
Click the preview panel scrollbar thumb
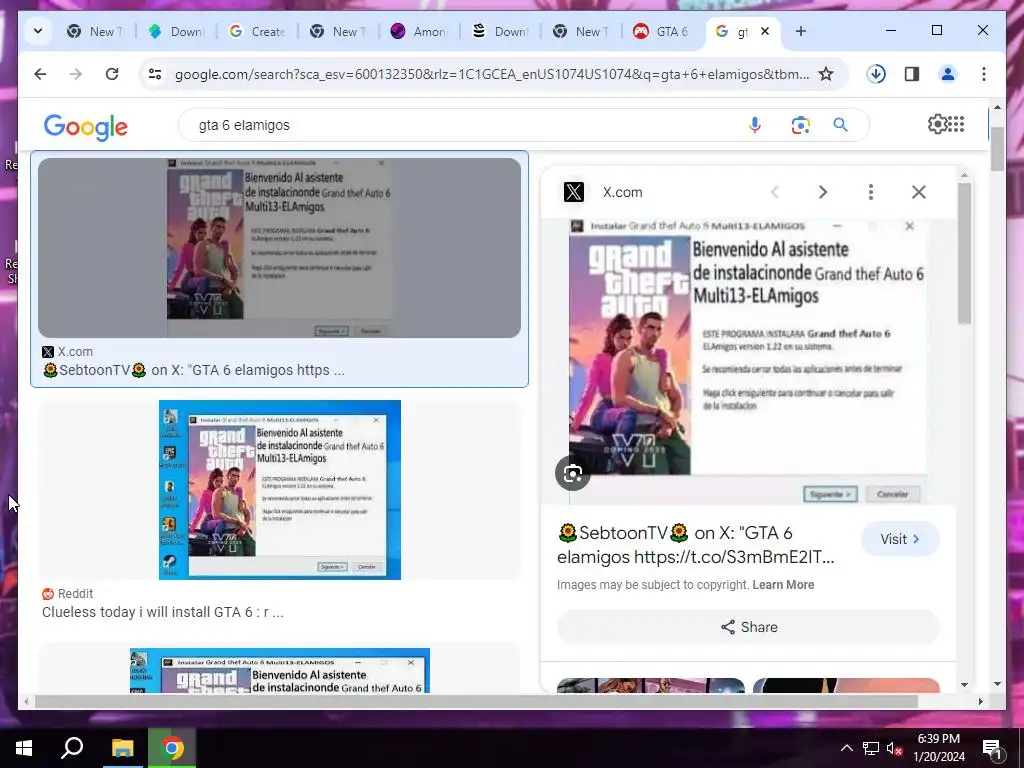tap(965, 253)
